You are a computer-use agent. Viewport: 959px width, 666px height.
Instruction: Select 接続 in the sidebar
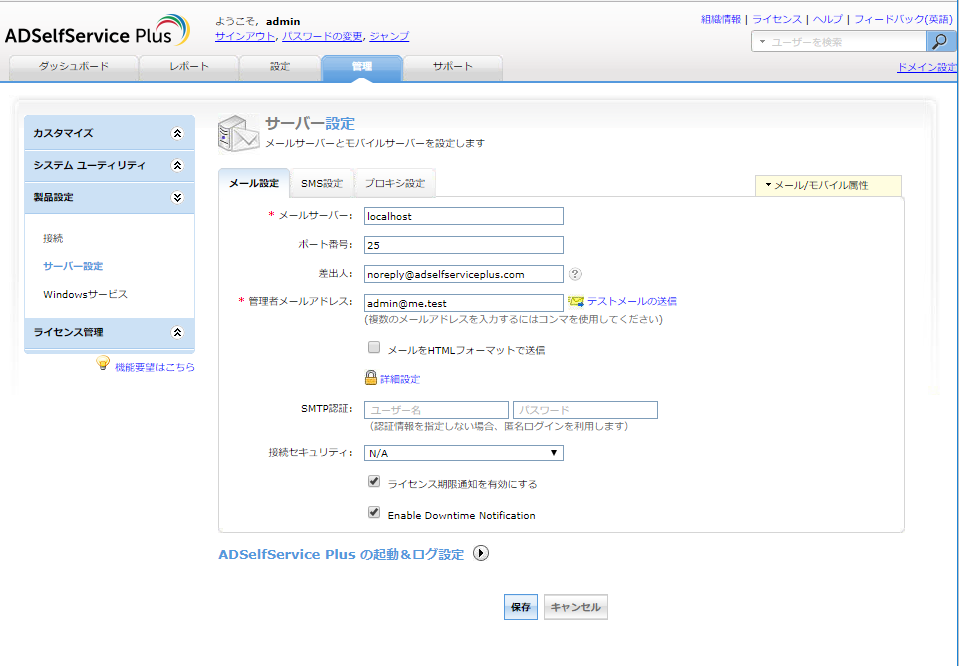pos(53,239)
